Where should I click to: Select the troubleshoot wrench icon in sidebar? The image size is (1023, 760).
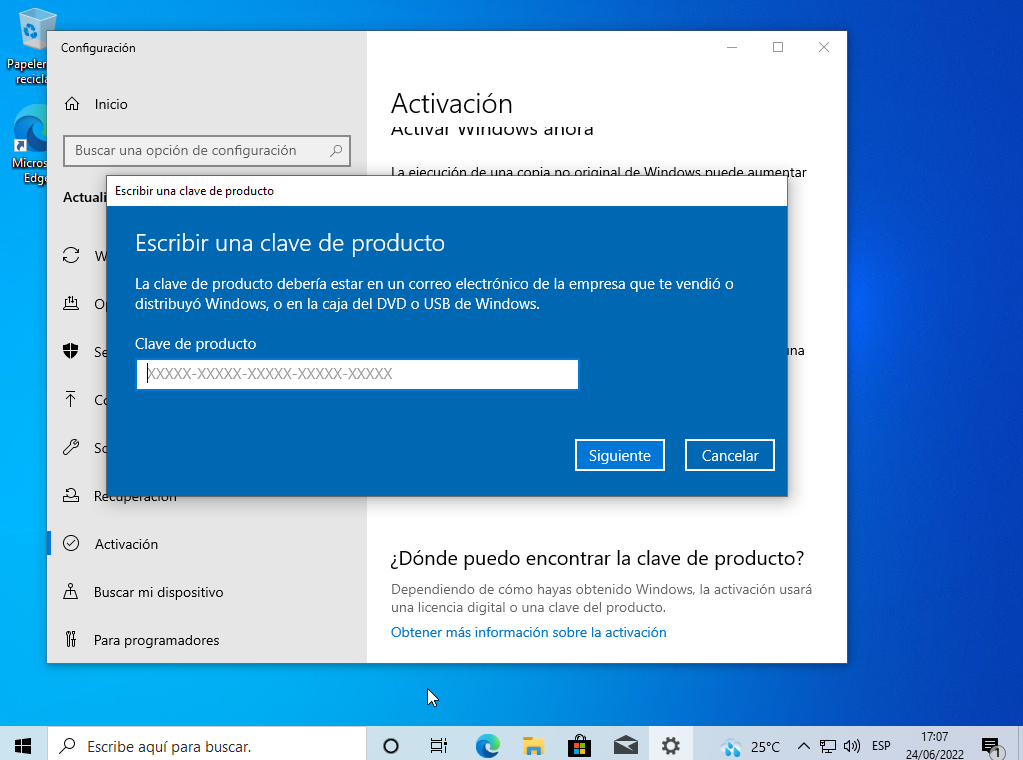pos(71,448)
